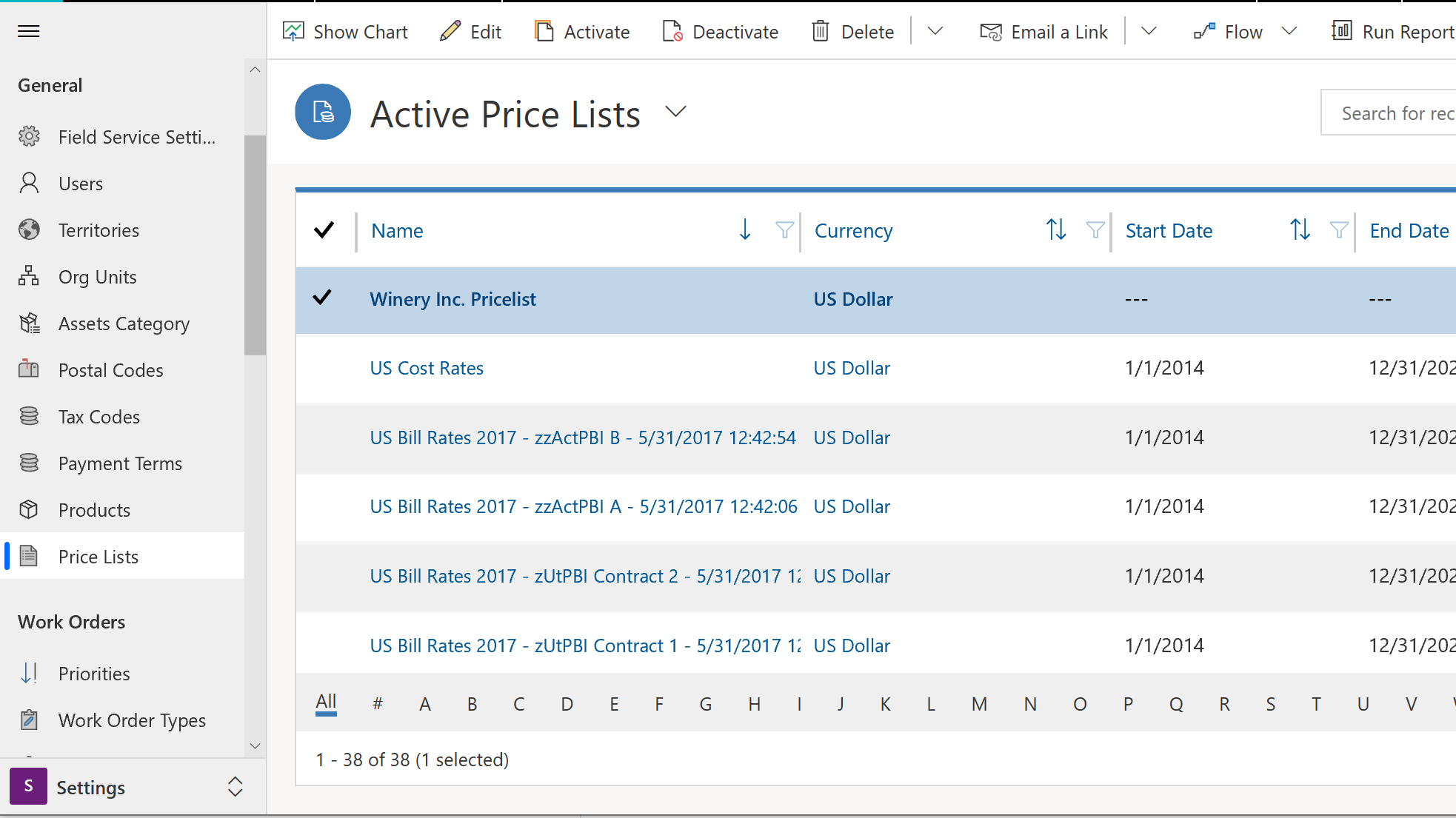Viewport: 1456px width, 818px height.
Task: Open US Bill Rates zUtPBI Contract 2
Action: 585,576
